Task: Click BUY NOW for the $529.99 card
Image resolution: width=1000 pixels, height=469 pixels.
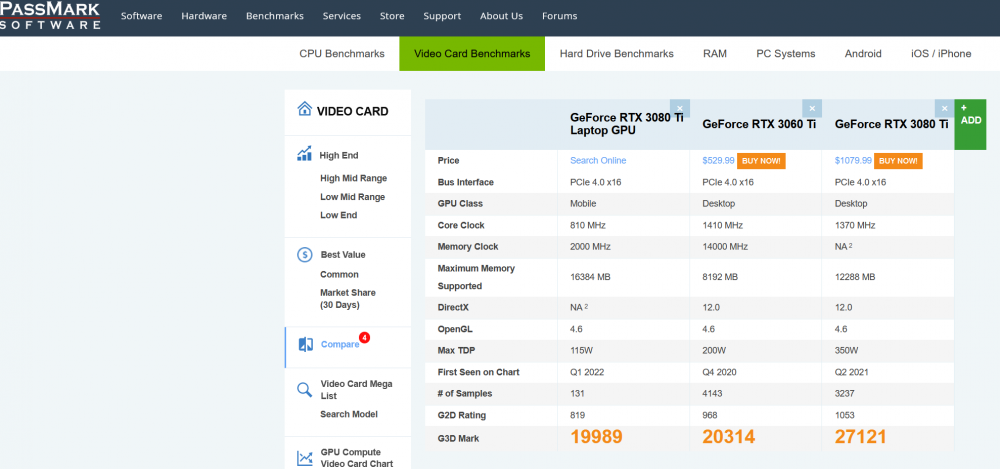Action: point(763,160)
